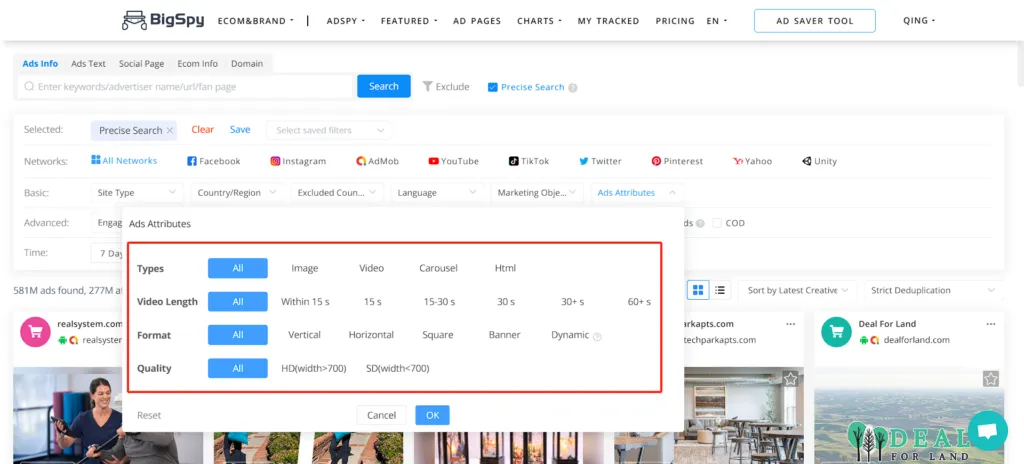Switch to list view layout icon
Image resolution: width=1024 pixels, height=464 pixels.
coord(720,290)
